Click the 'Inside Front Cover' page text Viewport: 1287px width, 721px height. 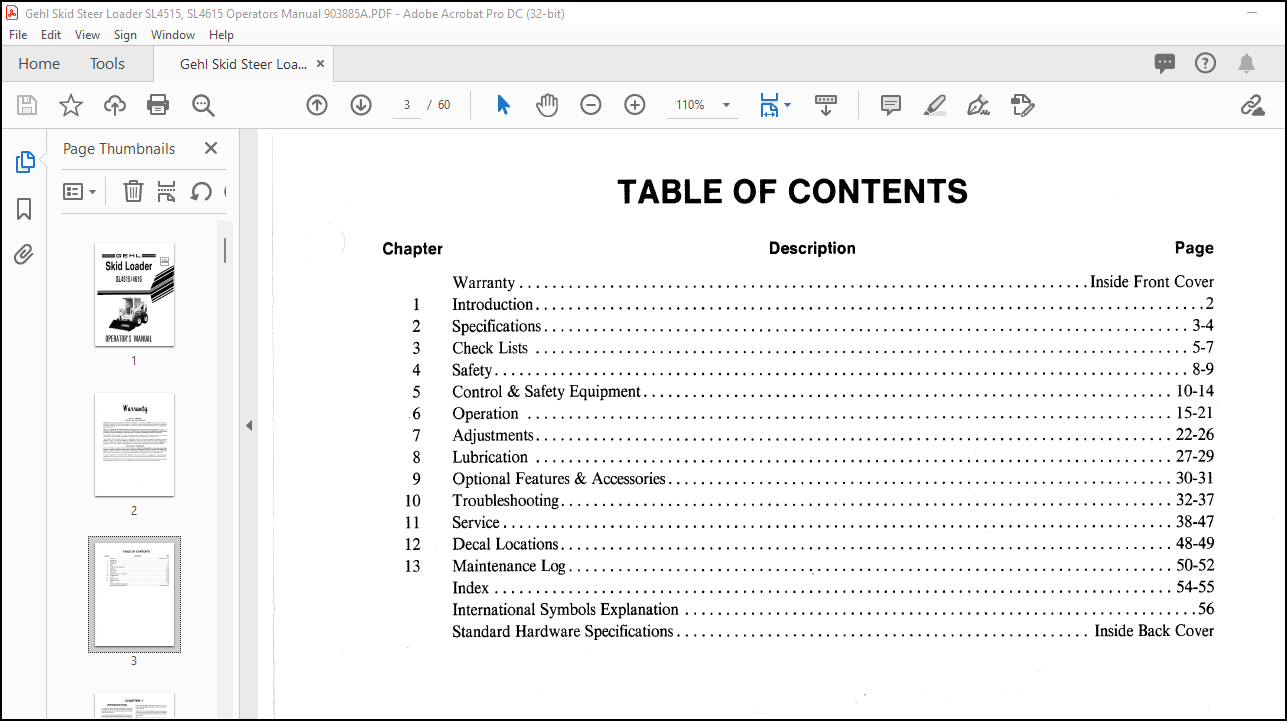coord(1152,282)
